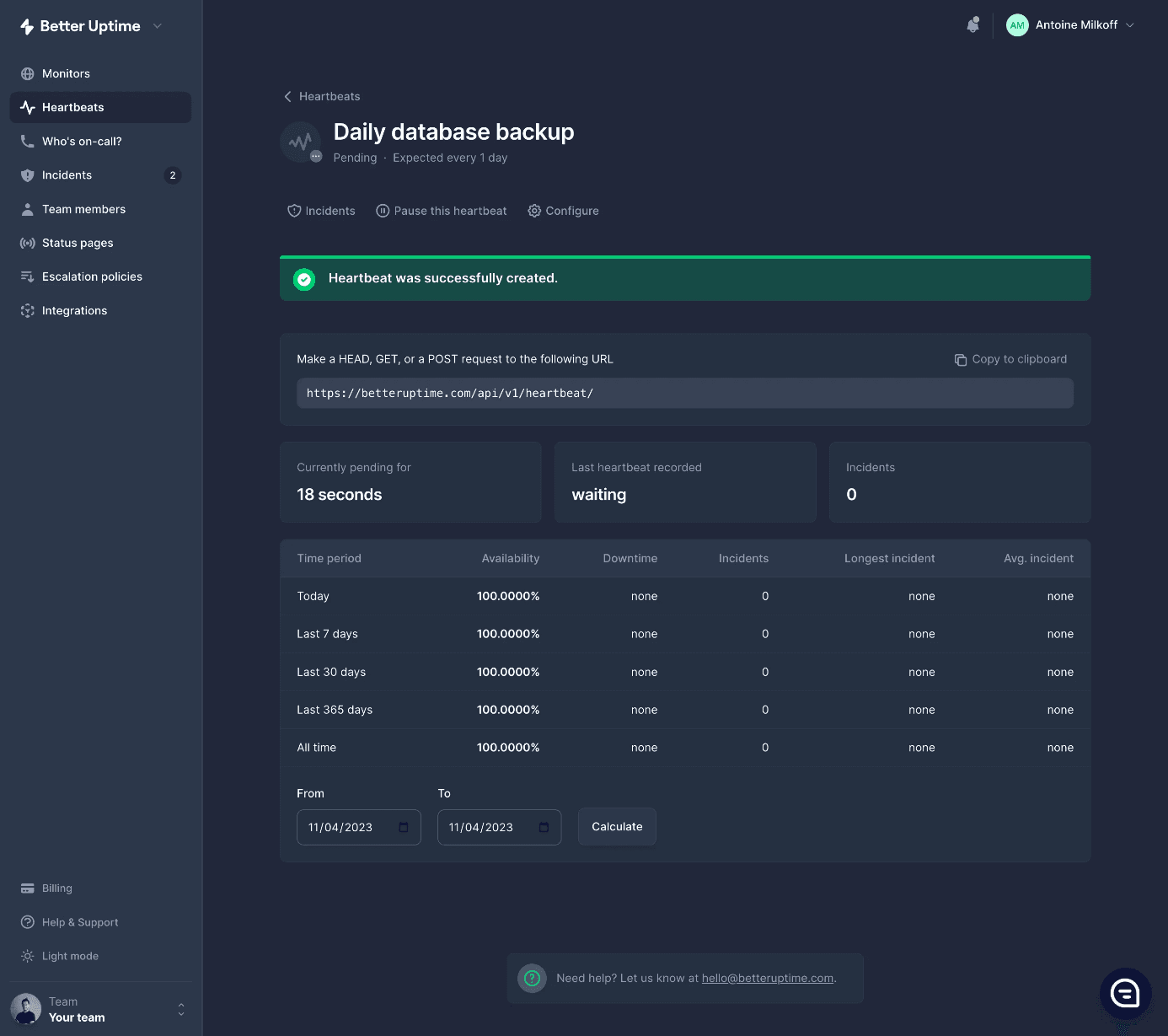Click the copy icon beside Copy to clipboard
Screen dimensions: 1168x1036
961,360
